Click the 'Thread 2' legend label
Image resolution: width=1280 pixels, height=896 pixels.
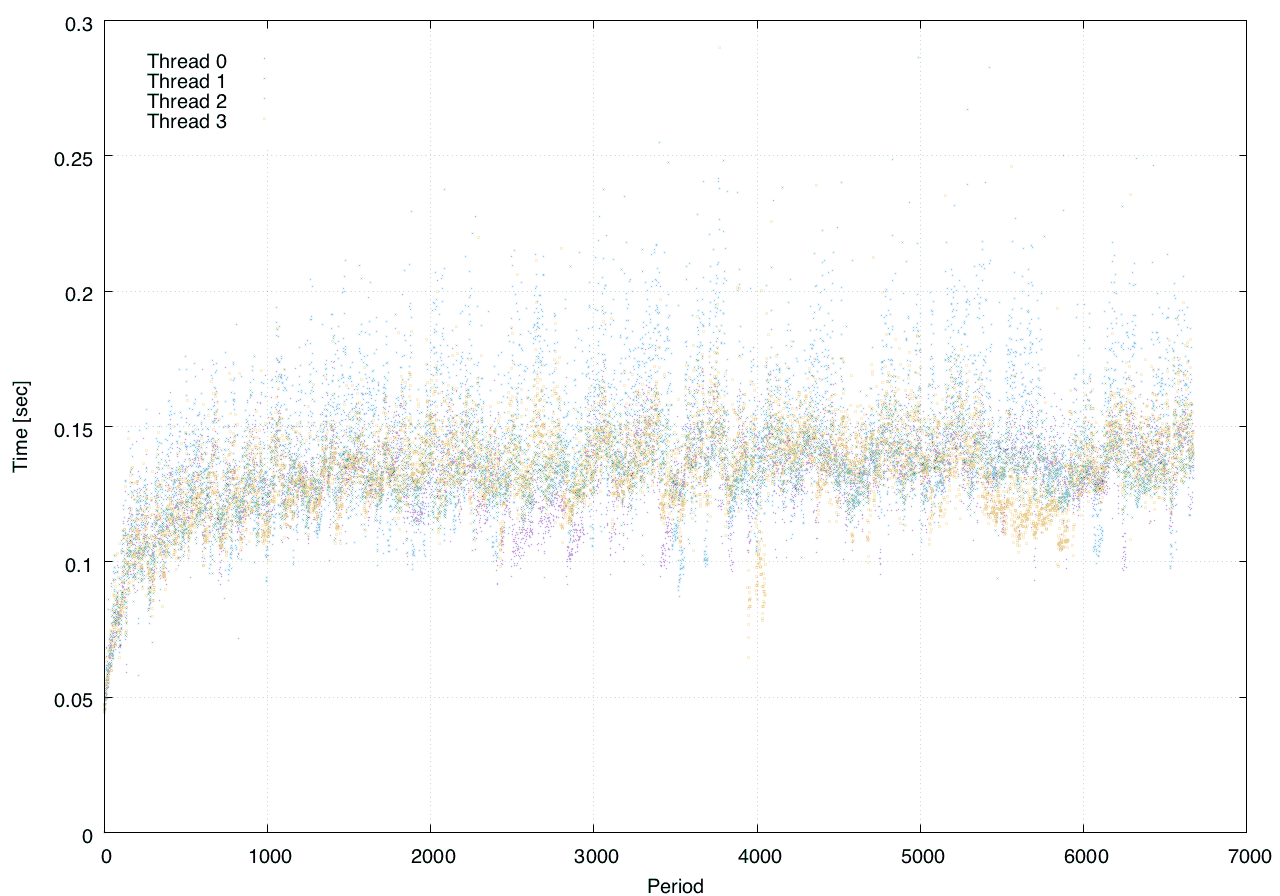[x=187, y=101]
